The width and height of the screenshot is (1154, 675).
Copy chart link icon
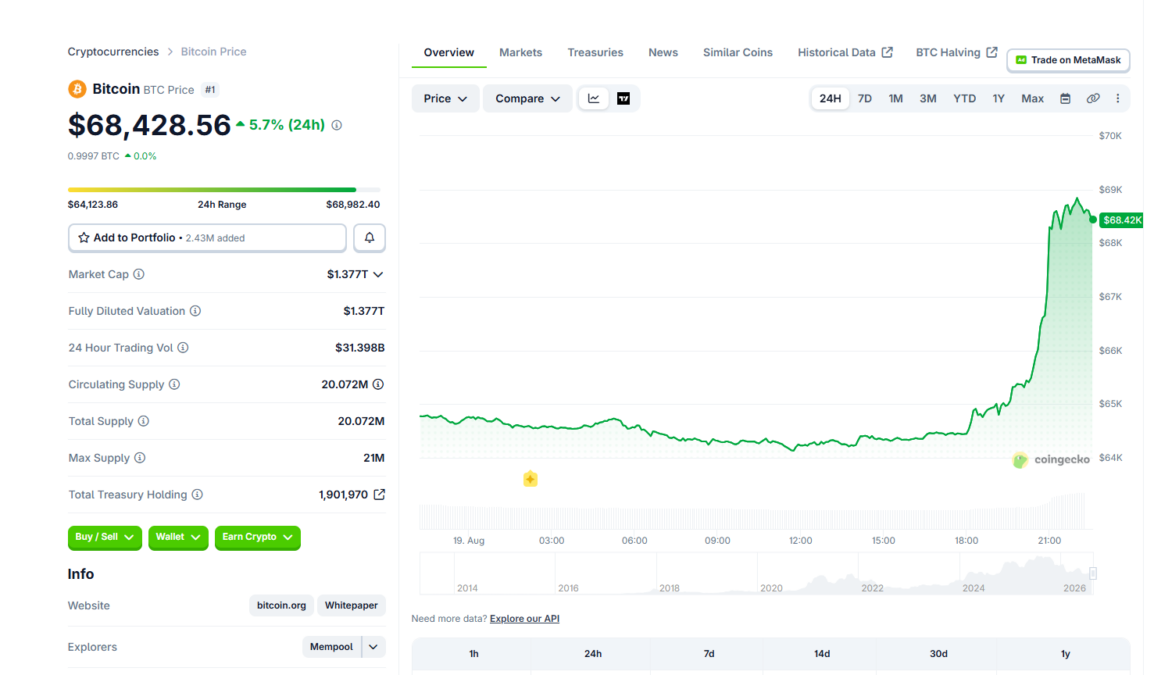[1093, 99]
